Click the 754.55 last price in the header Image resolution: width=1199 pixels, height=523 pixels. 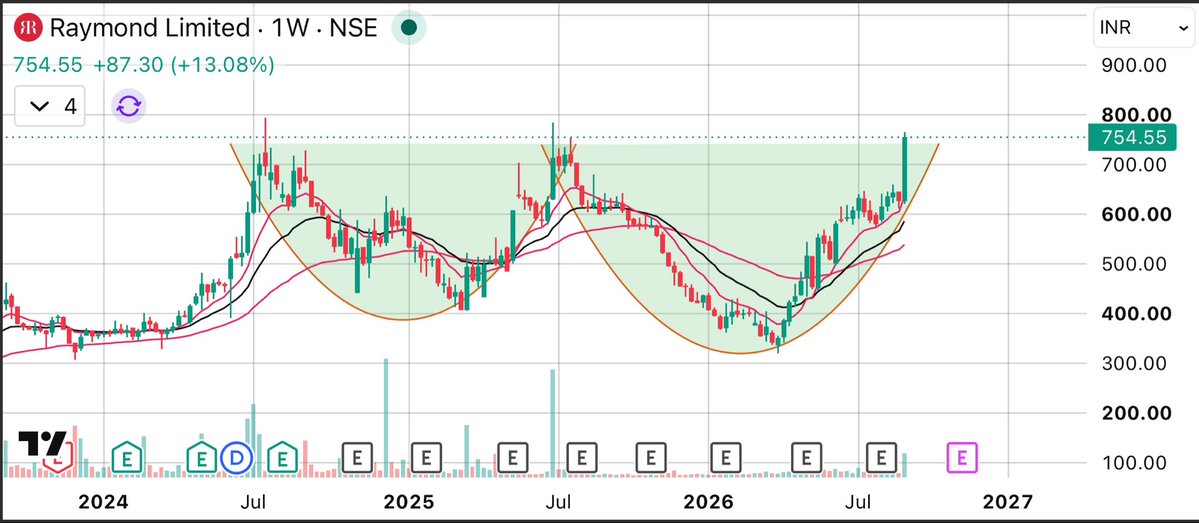coord(47,66)
